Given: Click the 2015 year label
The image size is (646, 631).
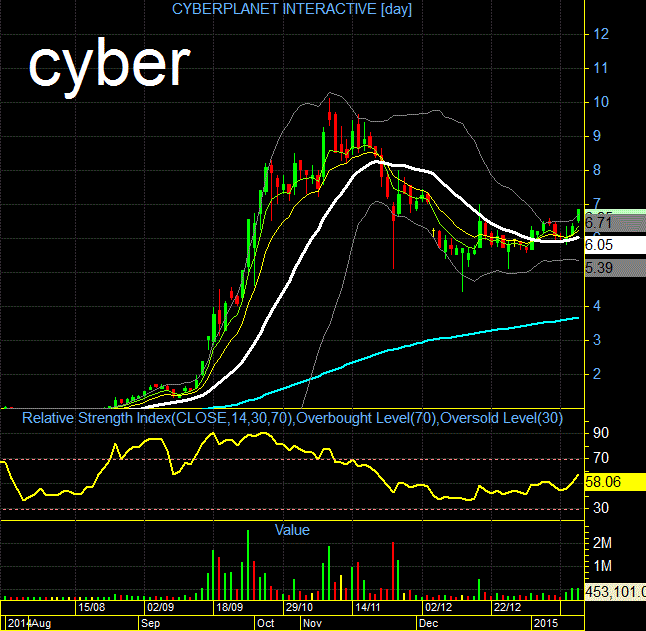Looking at the screenshot, I should point(546,623).
